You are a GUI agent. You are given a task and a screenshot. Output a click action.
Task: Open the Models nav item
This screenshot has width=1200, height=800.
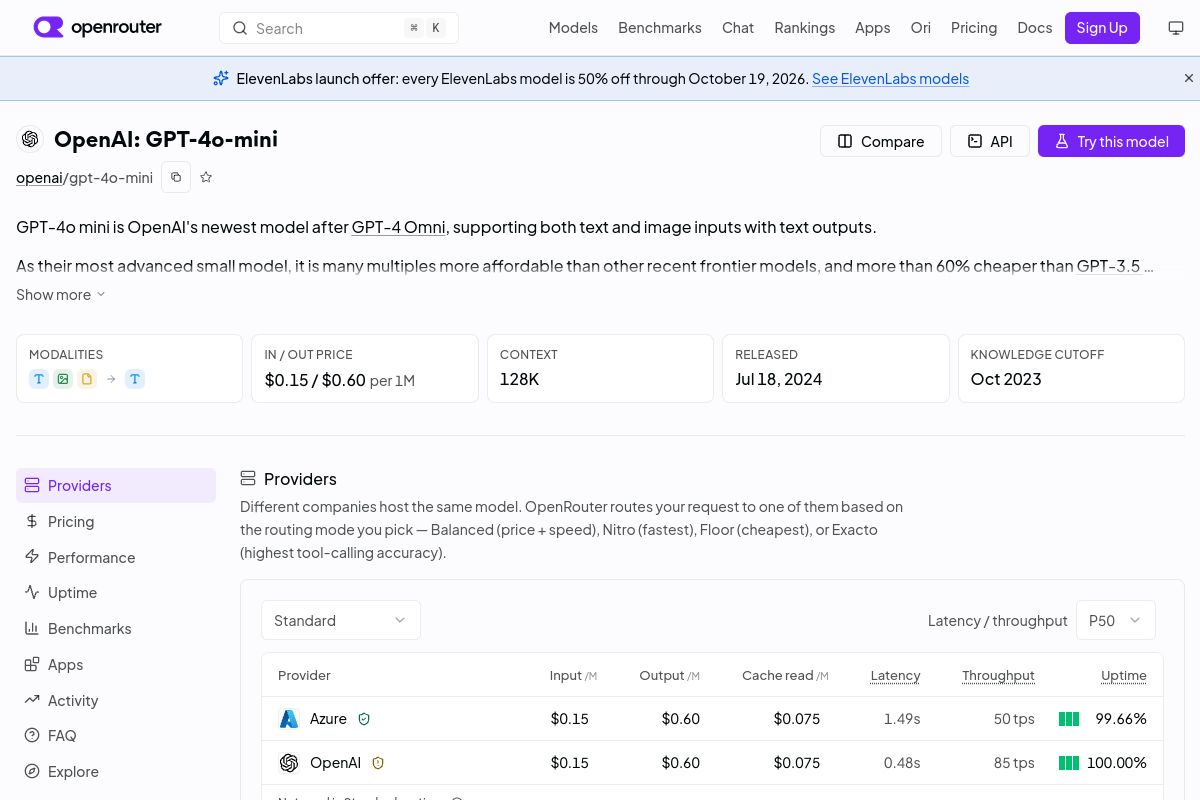tap(573, 28)
